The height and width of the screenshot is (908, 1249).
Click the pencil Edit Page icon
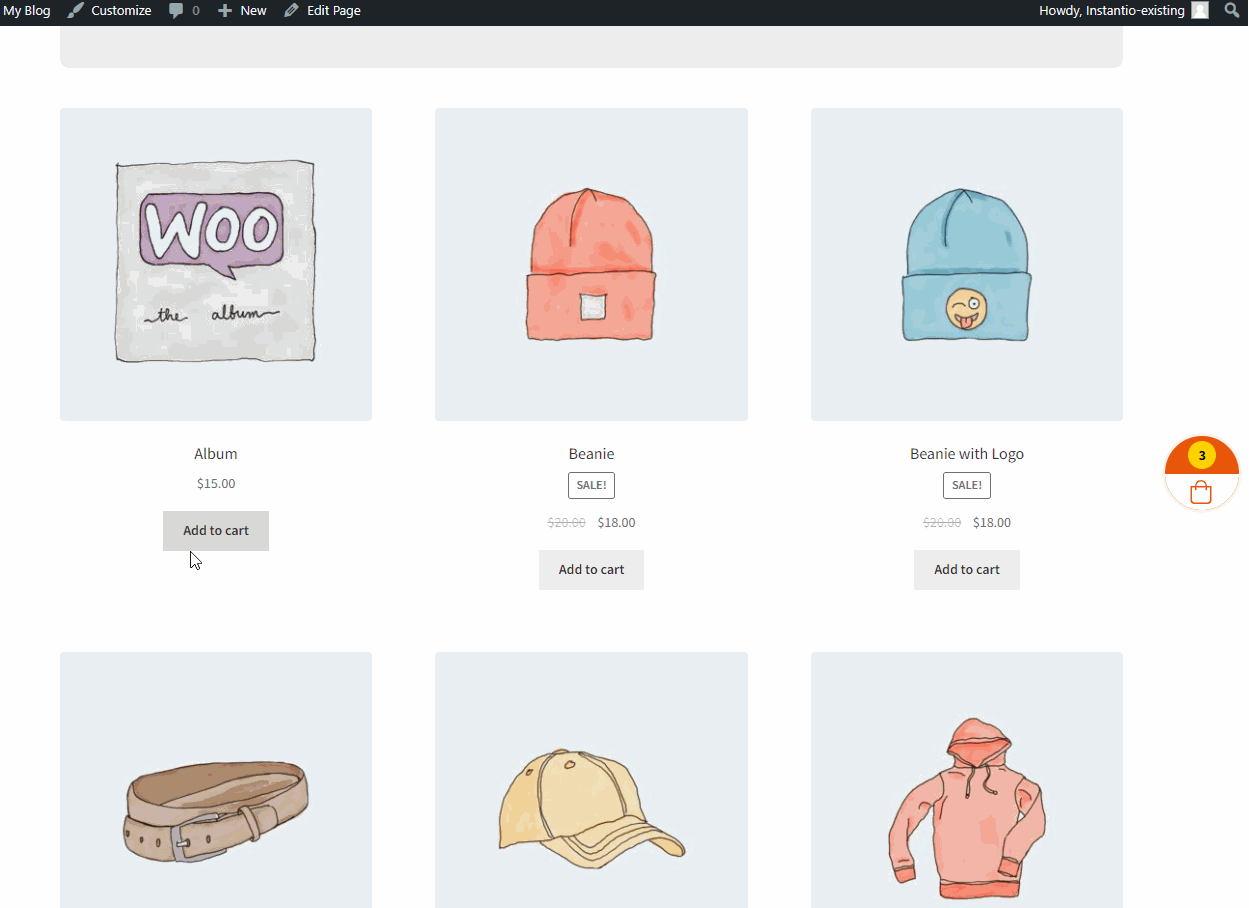click(291, 10)
